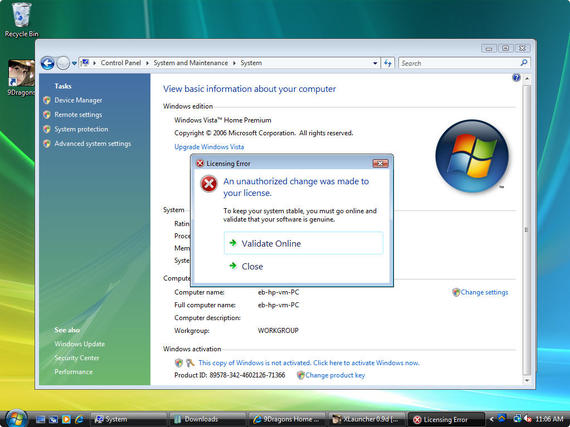Click the large red error icon in dialog
This screenshot has height=427, width=570.
coord(209,184)
